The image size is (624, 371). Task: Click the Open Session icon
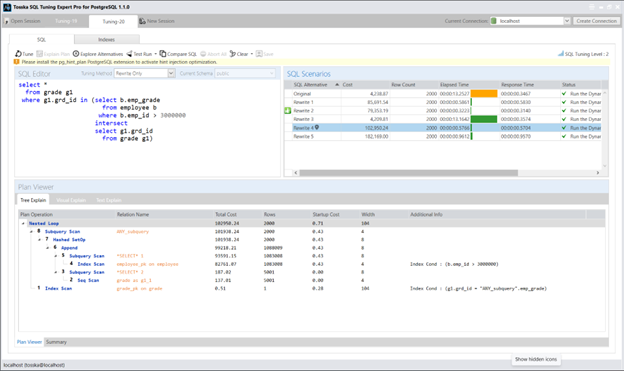tap(6, 21)
